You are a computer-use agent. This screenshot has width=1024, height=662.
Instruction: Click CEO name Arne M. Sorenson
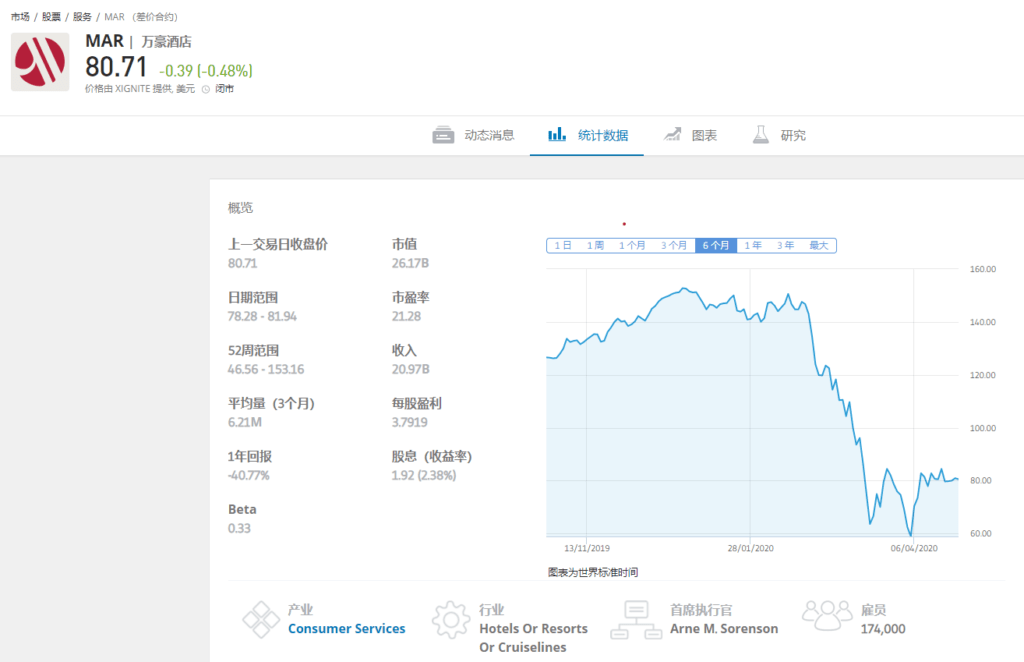pyautogui.click(x=724, y=629)
